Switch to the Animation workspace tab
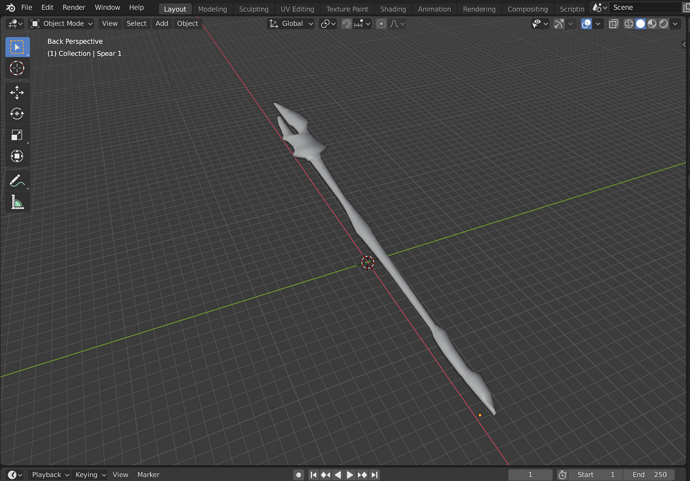The image size is (690, 481). 434,9
